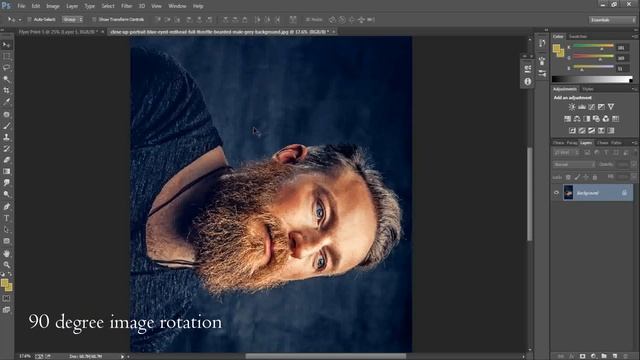This screenshot has height=360, width=640.
Task: Toggle Quick Mask mode in the toolbox
Action: pyautogui.click(x=6, y=299)
